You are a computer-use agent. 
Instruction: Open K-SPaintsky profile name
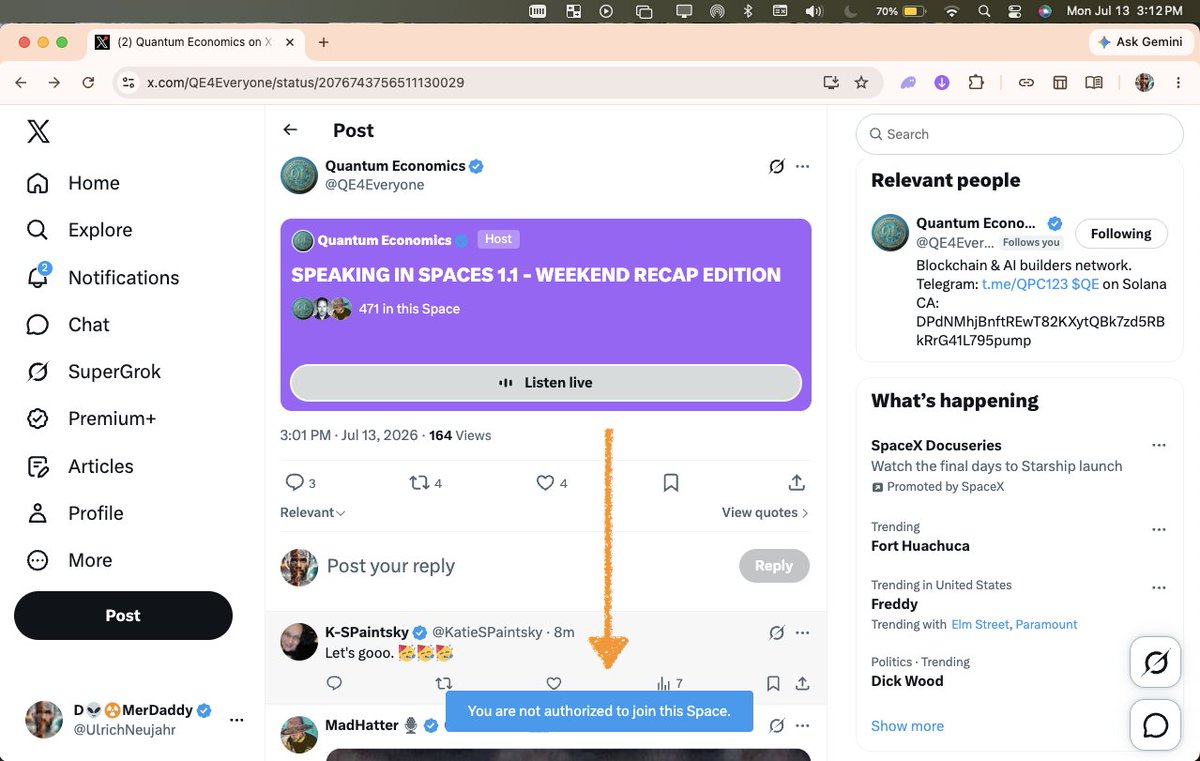point(368,632)
